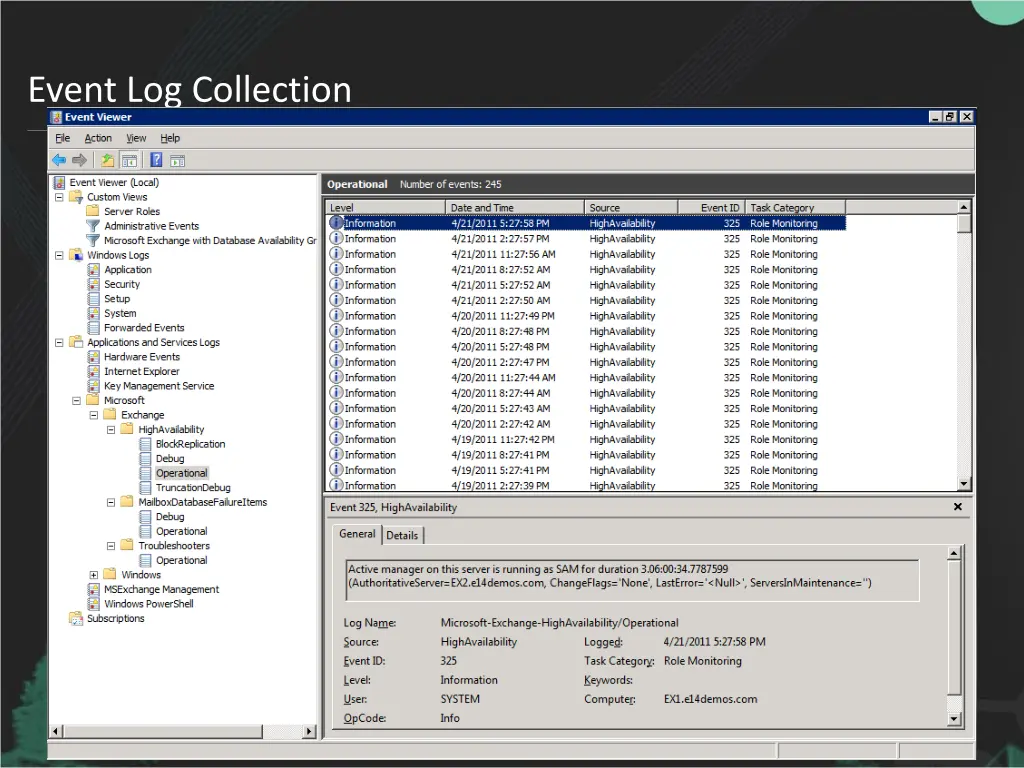Click the console tree horizontal scrollbar right arrow
This screenshot has height=768, width=1024.
(310, 731)
